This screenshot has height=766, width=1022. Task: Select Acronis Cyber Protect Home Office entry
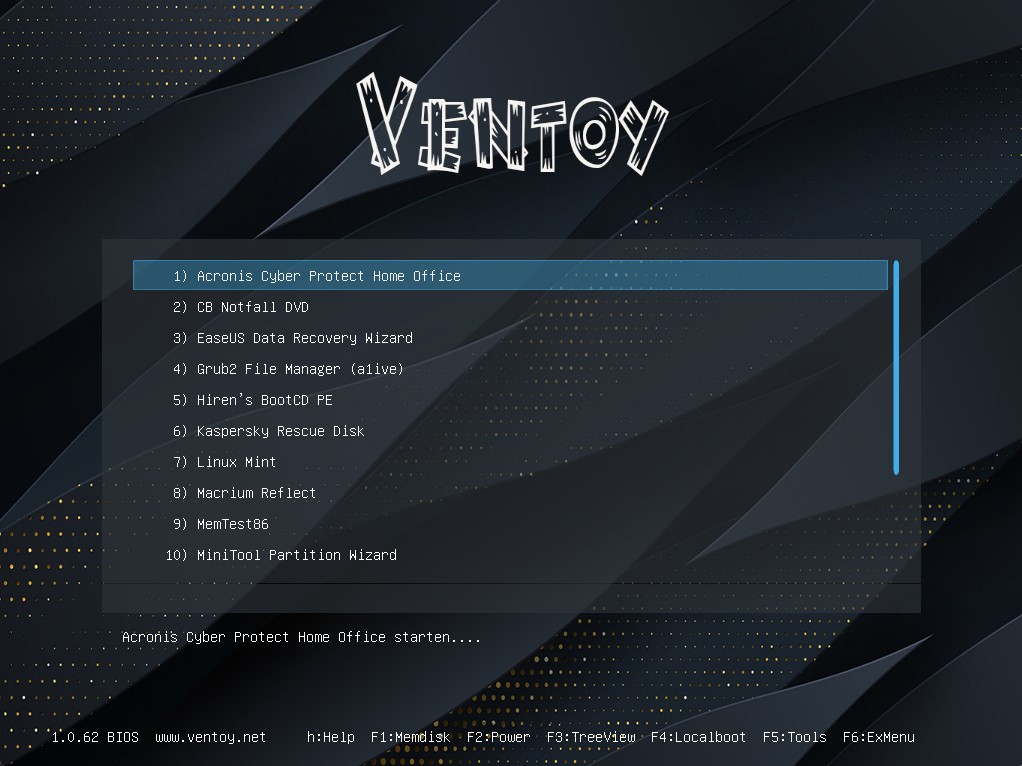point(510,275)
